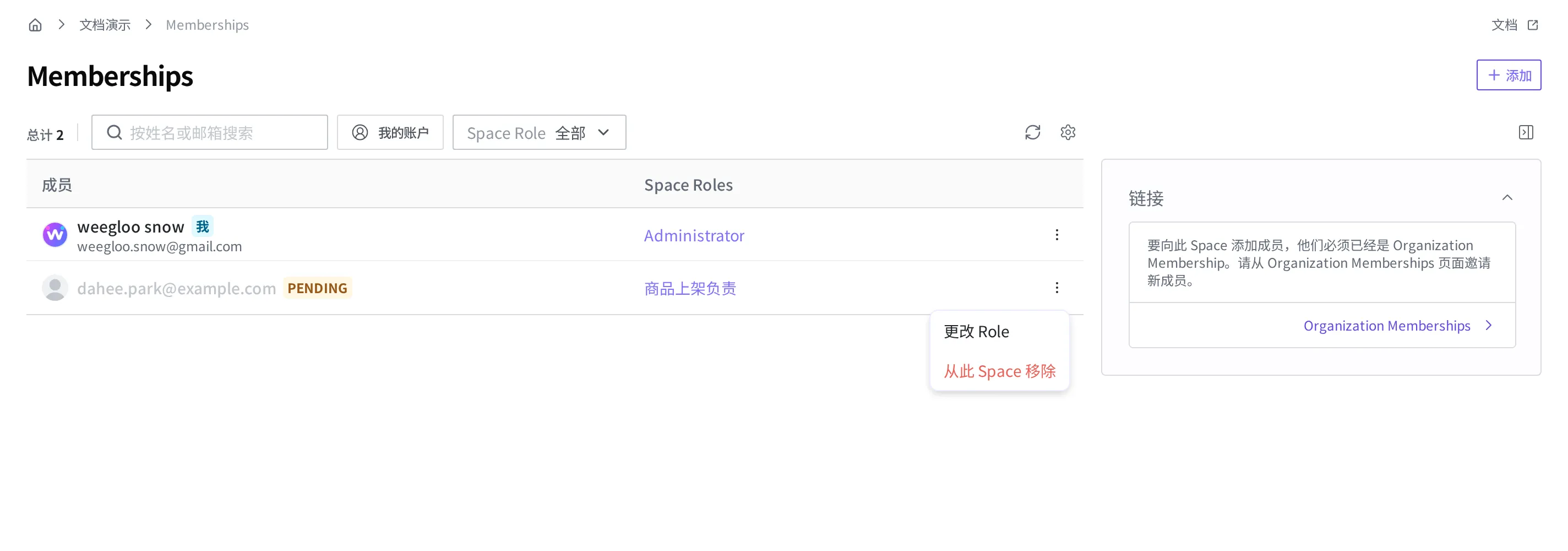Click the dahee.park placeholder avatar
Image resolution: width=1568 pixels, height=551 pixels.
click(x=55, y=288)
